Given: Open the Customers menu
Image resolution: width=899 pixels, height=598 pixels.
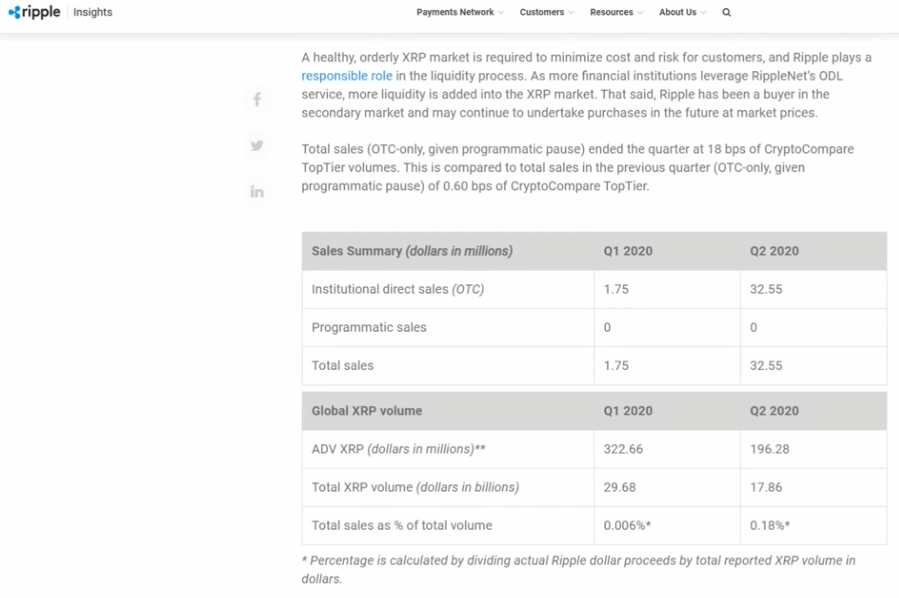Looking at the screenshot, I should (541, 12).
